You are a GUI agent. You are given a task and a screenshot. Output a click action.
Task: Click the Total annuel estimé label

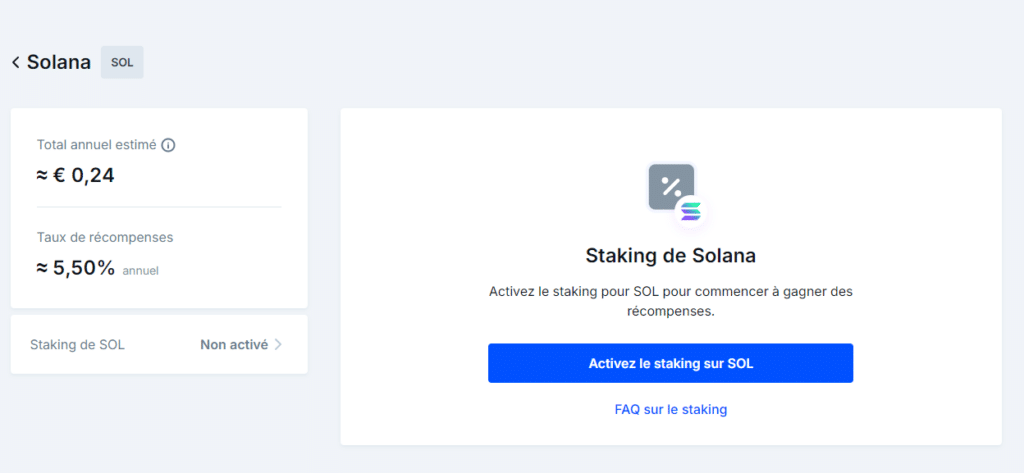[97, 145]
